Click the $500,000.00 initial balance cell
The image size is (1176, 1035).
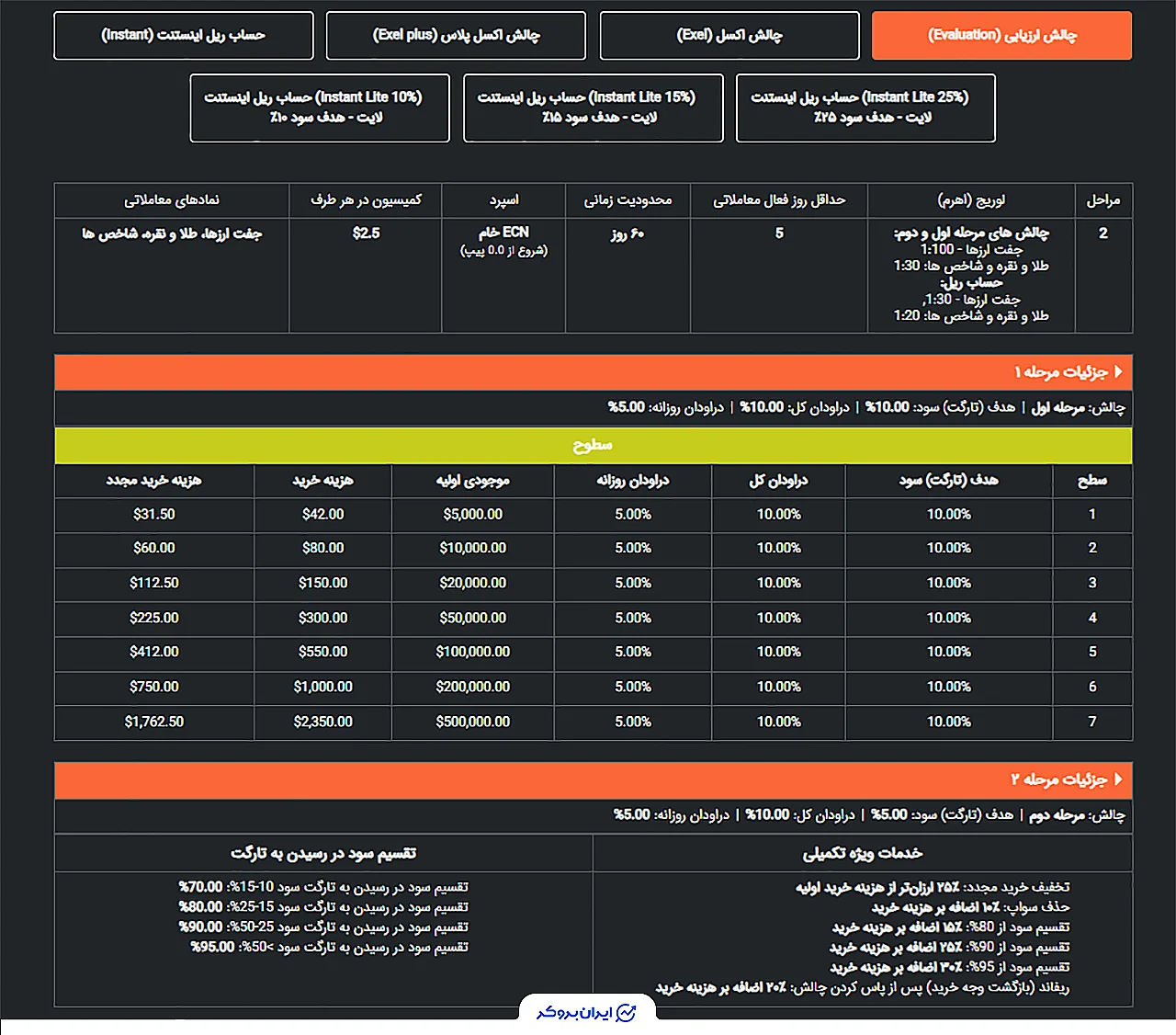tap(473, 722)
